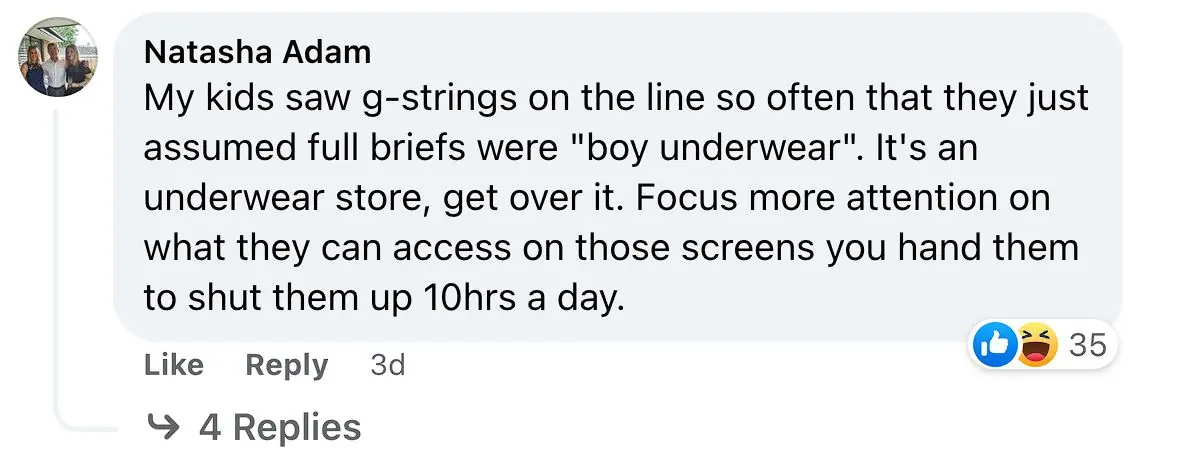Click the curved reply arrow icon
Screen dimensions: 1177x455
161,427
